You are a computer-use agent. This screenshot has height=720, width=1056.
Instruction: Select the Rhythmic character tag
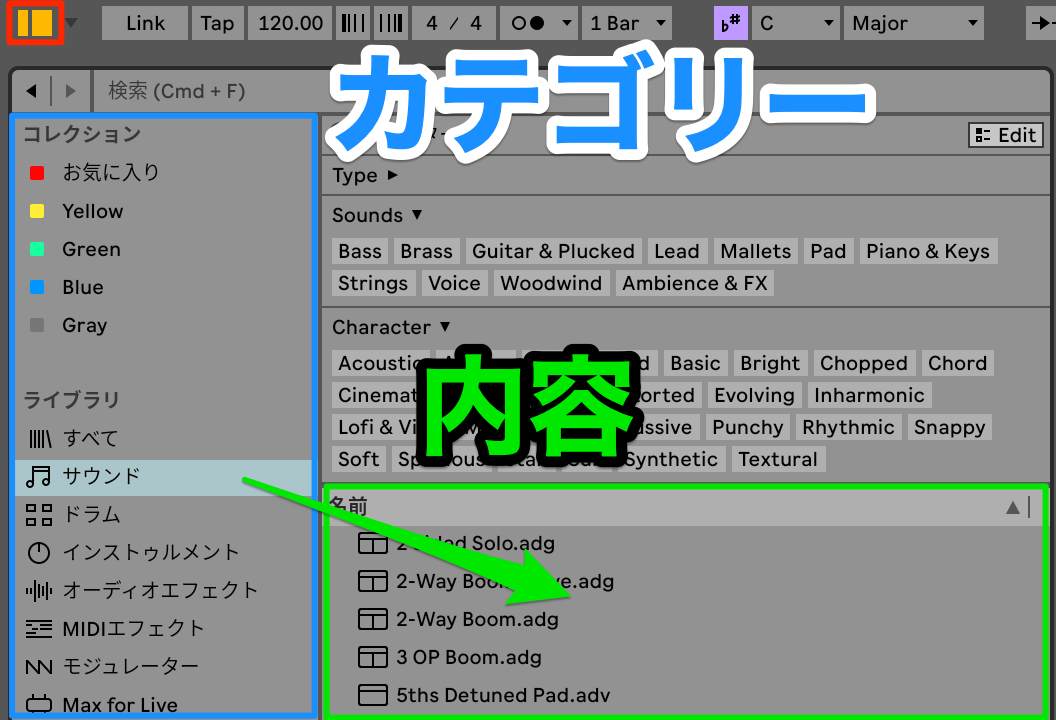(849, 427)
